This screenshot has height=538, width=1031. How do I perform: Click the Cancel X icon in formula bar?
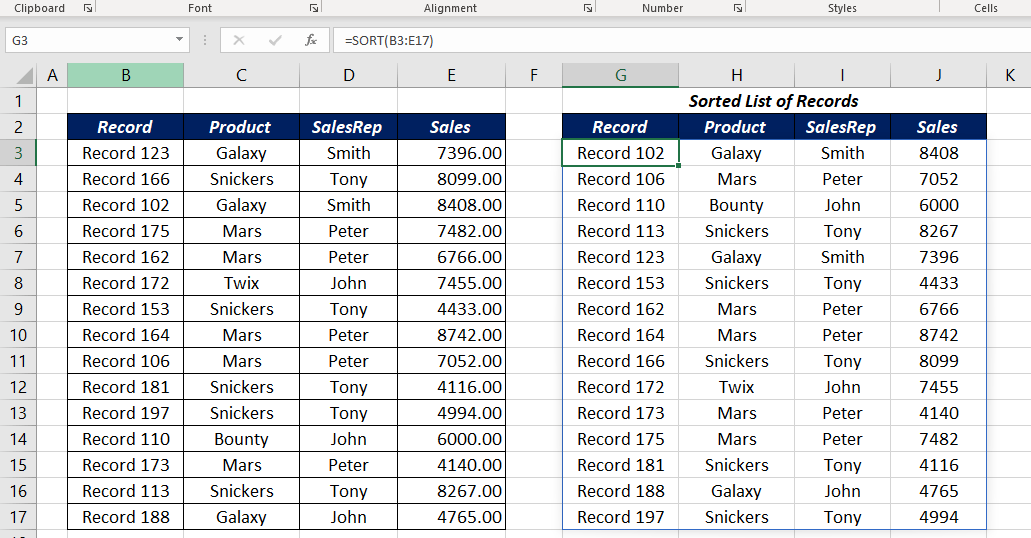point(239,40)
